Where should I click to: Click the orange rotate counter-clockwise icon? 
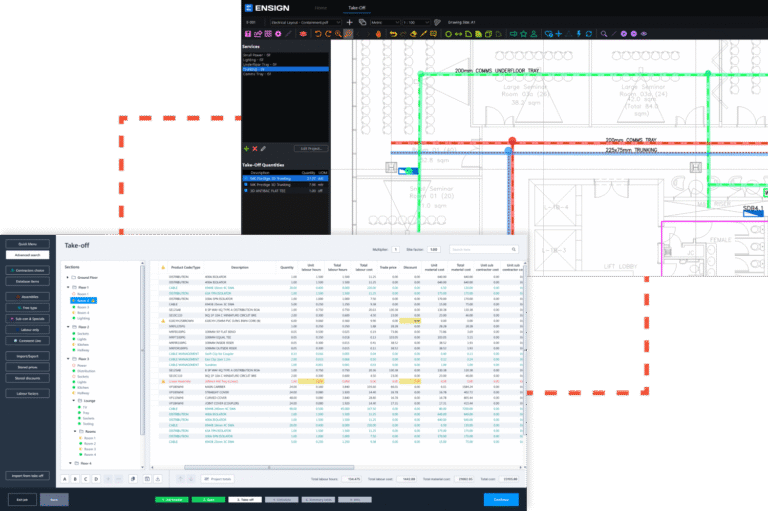(318, 34)
